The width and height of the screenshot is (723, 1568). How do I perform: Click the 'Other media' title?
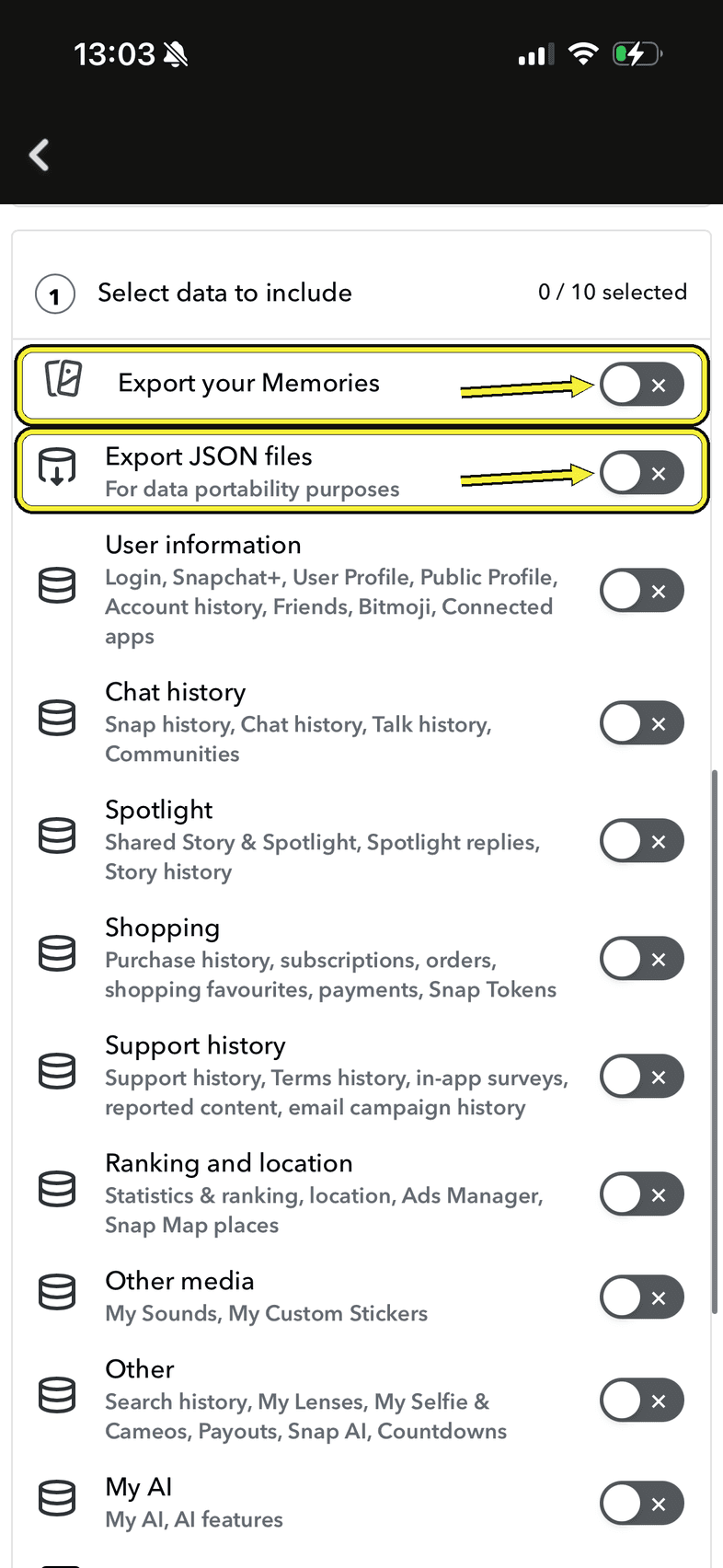click(179, 1281)
